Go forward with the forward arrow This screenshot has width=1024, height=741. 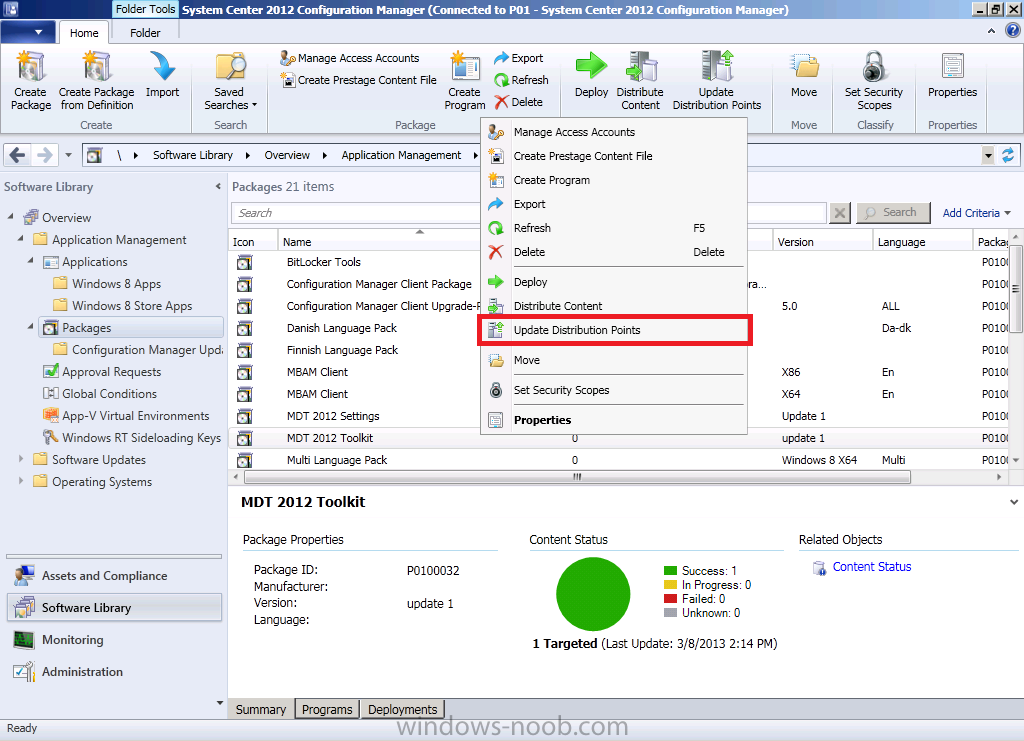44,155
